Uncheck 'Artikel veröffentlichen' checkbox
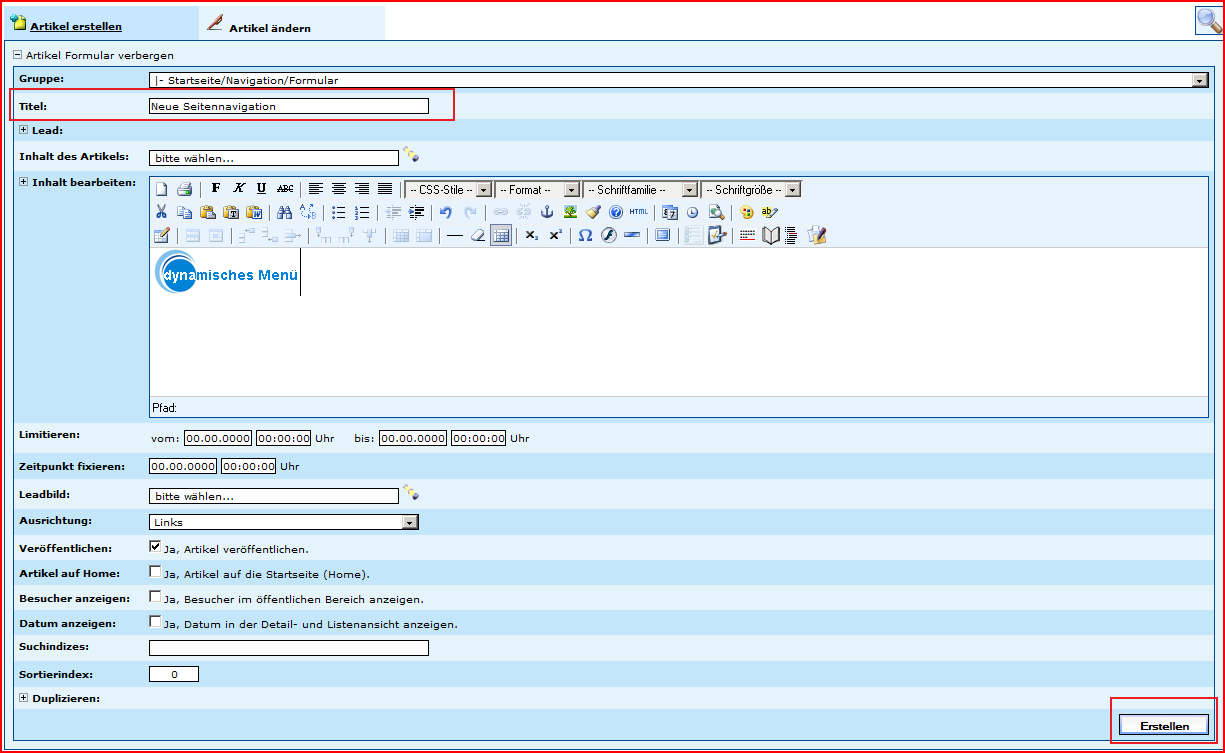The image size is (1225, 753). click(155, 547)
